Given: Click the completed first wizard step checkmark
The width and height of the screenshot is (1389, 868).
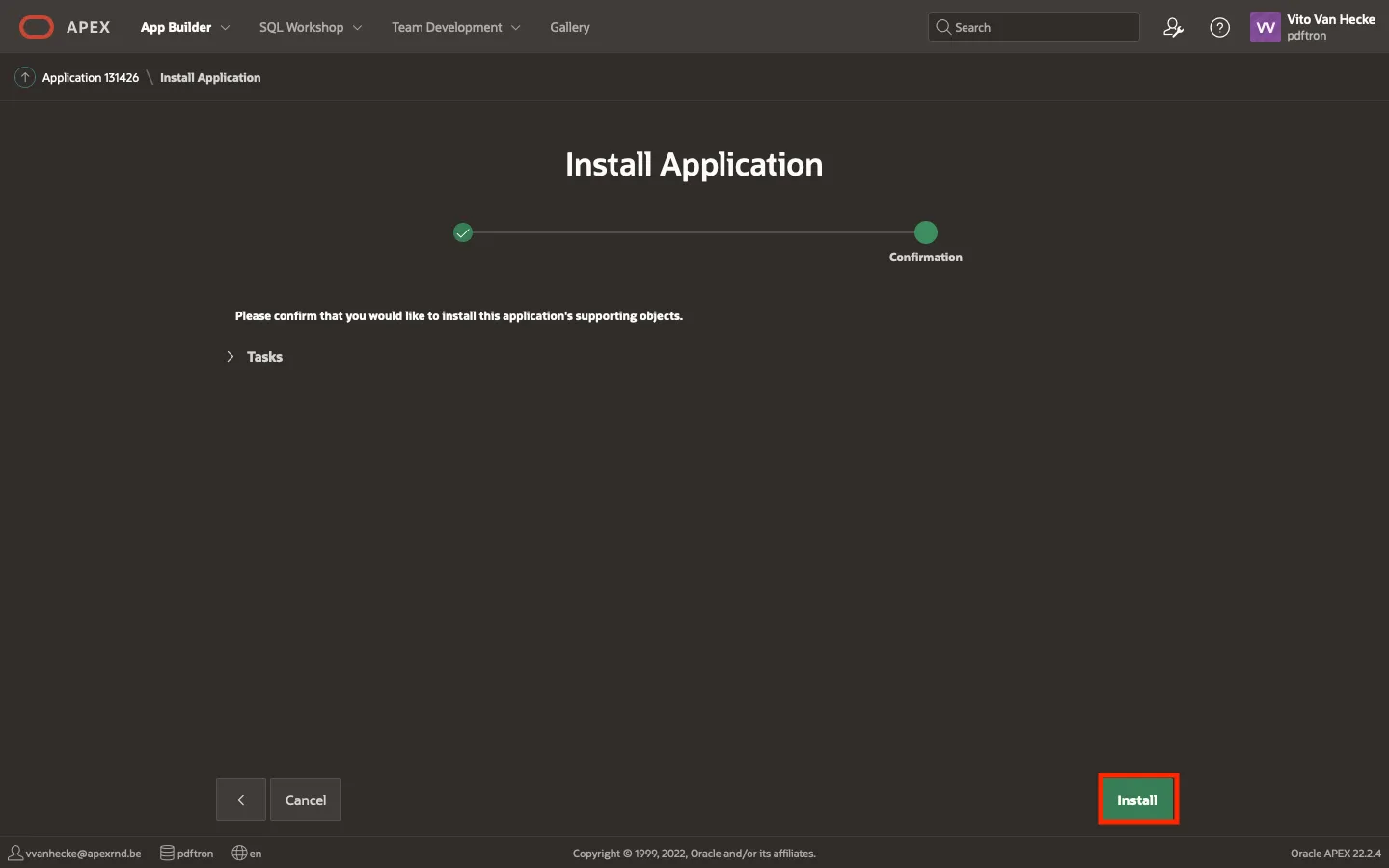Looking at the screenshot, I should [x=463, y=232].
